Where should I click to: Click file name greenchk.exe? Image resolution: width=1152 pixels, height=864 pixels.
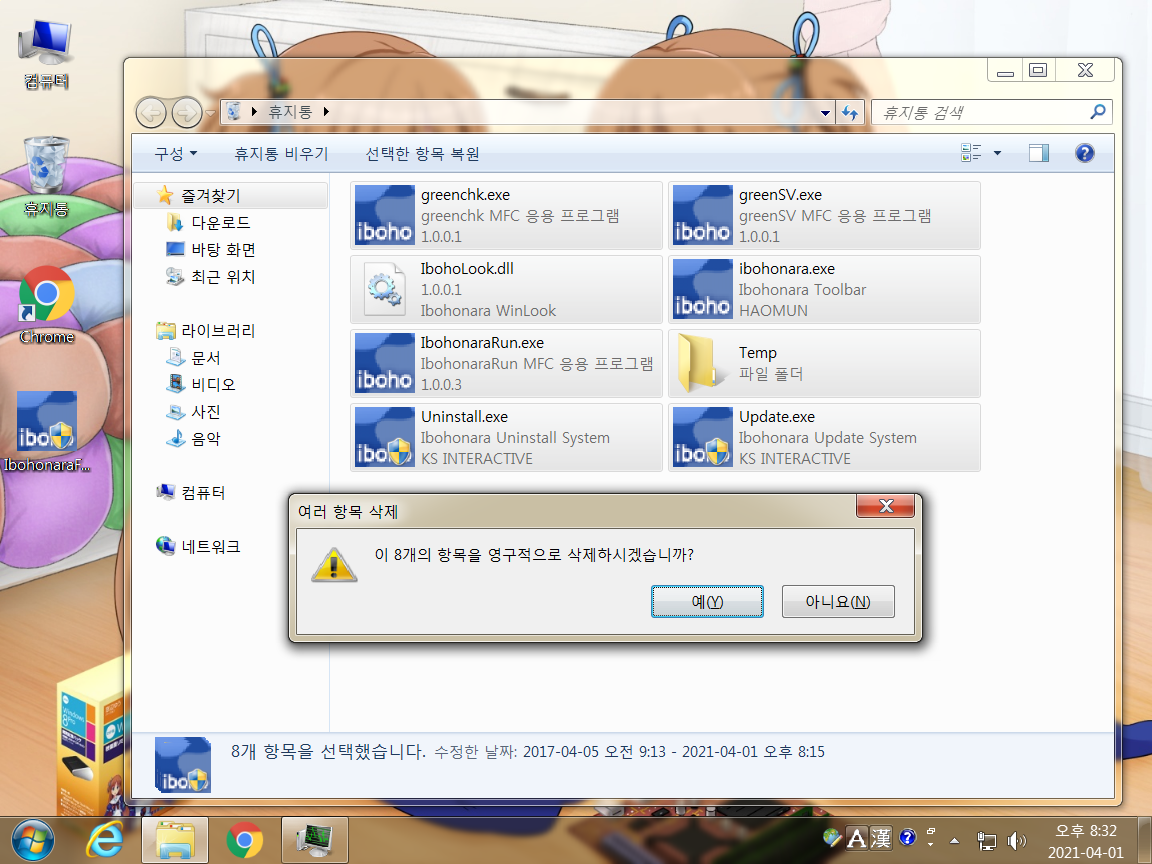[465, 195]
